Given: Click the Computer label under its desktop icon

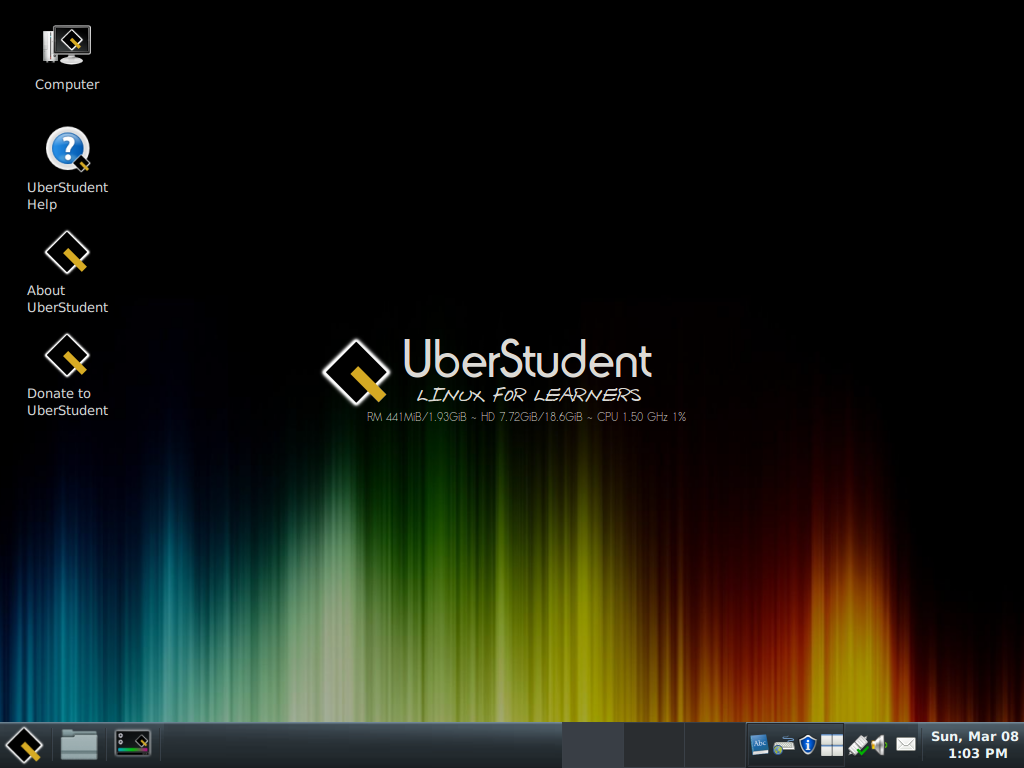Looking at the screenshot, I should pos(66,84).
